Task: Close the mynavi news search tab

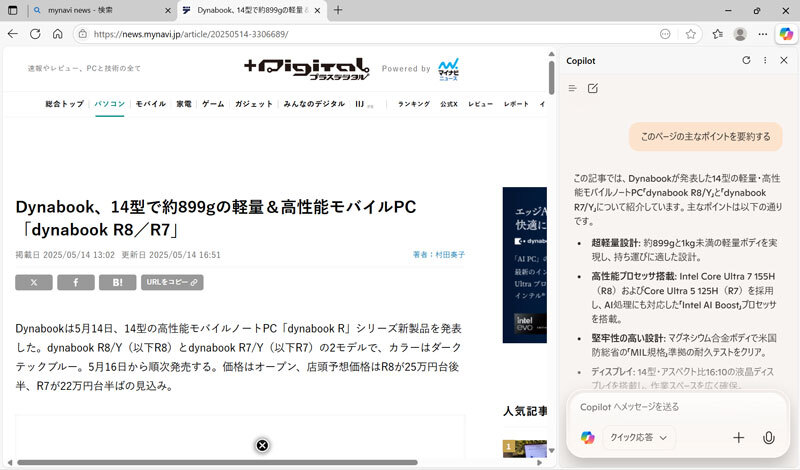Action: click(x=168, y=10)
